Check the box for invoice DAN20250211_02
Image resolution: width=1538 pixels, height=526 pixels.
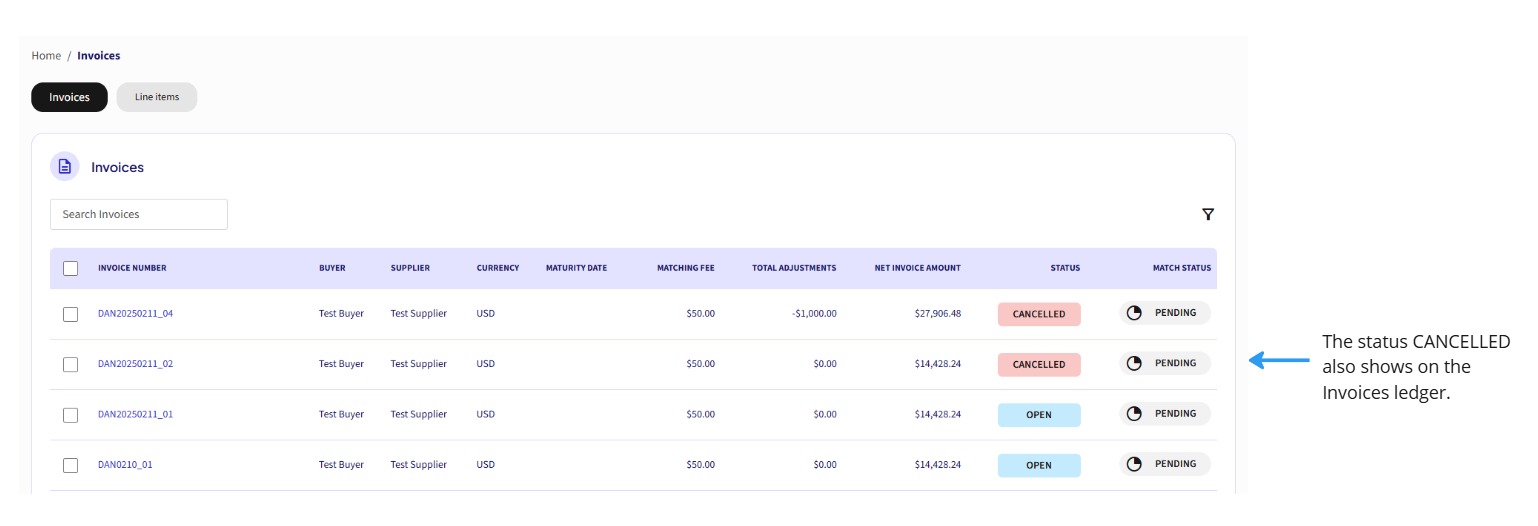pyautogui.click(x=70, y=364)
